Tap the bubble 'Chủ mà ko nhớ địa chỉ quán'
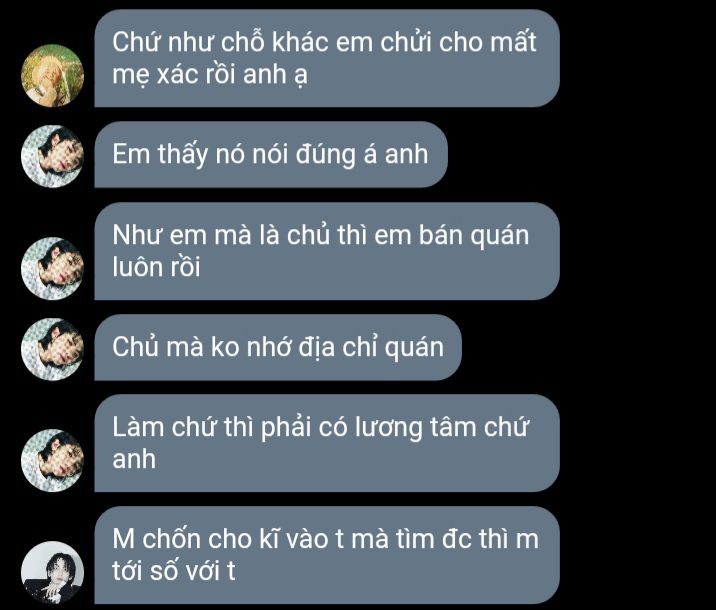The height and width of the screenshot is (610, 716). pos(278,347)
